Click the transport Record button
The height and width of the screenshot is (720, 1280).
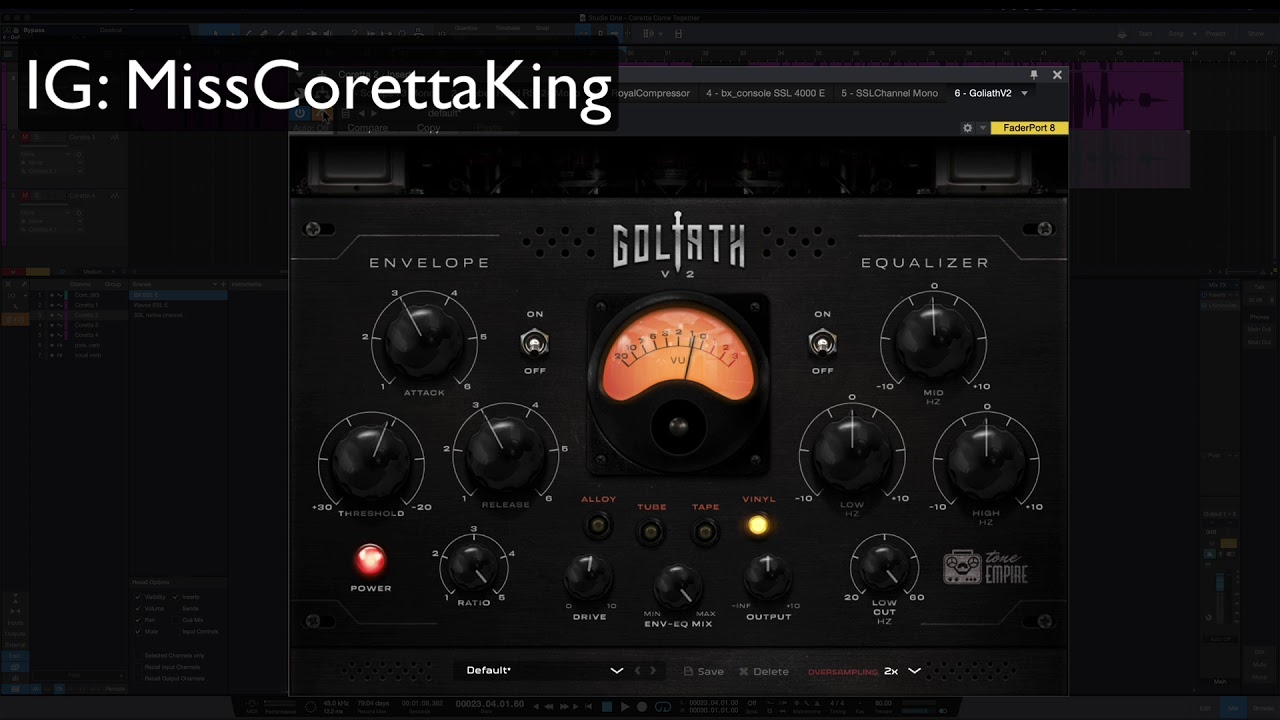click(642, 707)
